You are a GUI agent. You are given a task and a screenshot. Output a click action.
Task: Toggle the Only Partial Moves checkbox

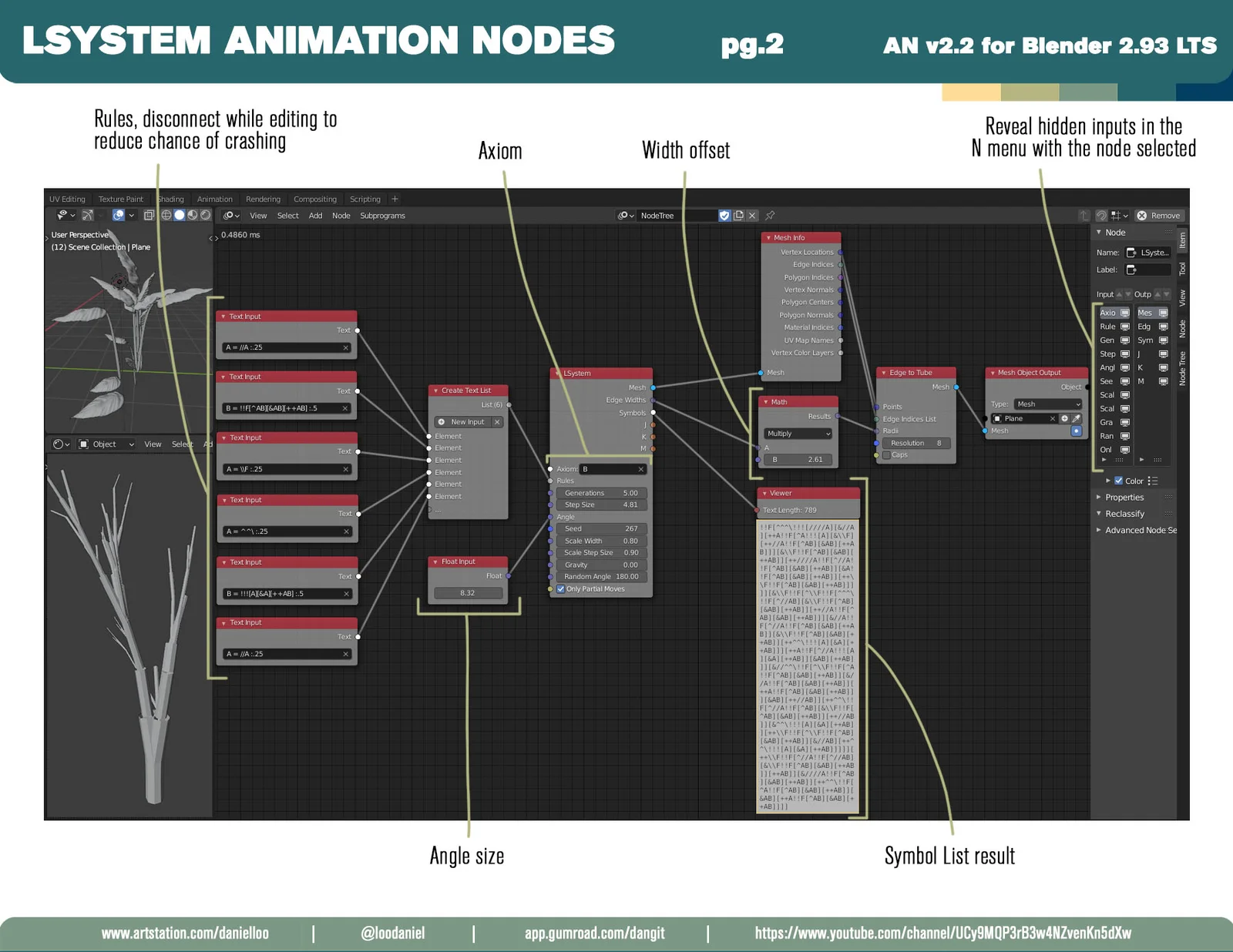click(x=560, y=588)
